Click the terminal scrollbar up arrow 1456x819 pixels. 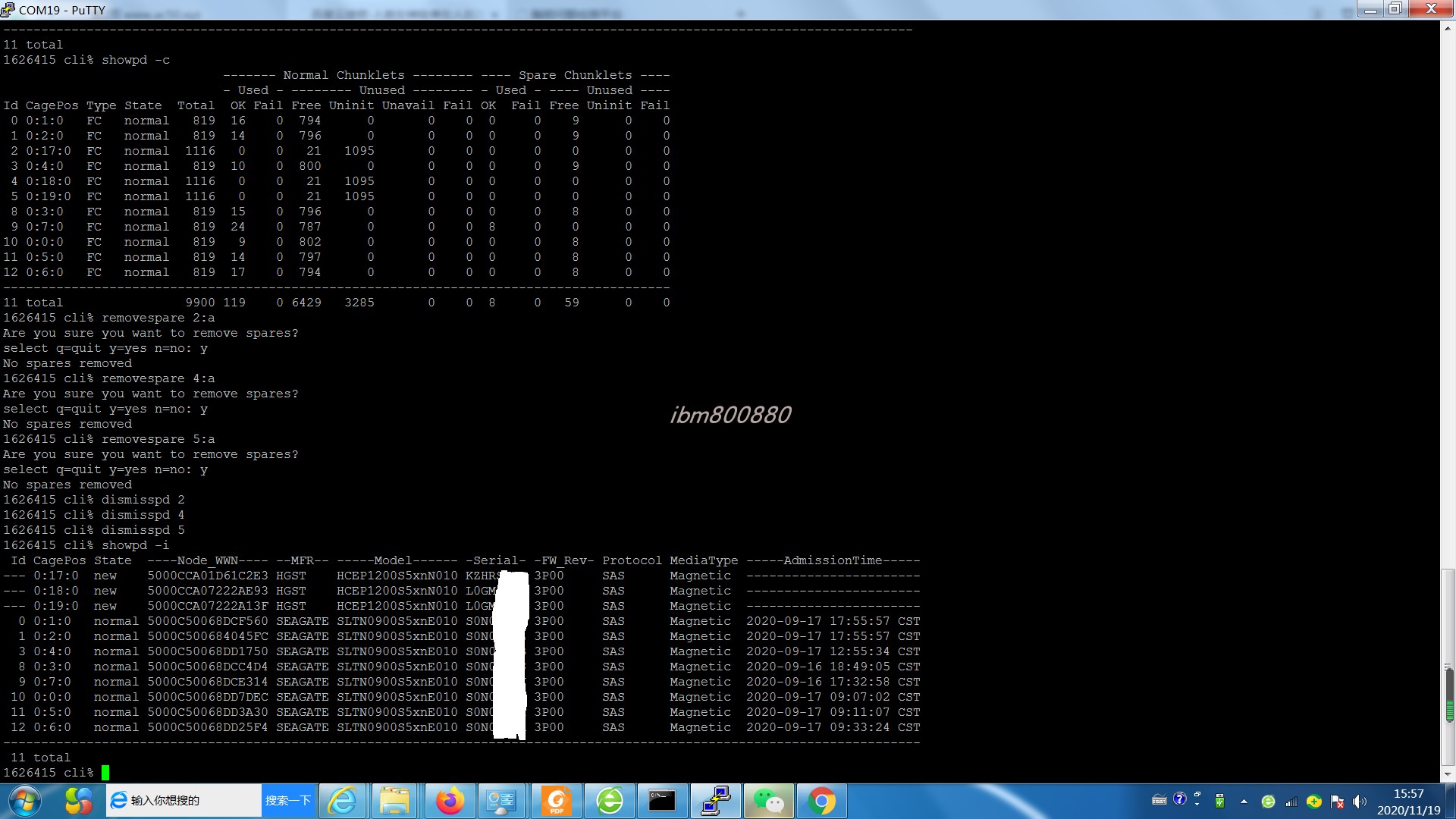[1448, 28]
